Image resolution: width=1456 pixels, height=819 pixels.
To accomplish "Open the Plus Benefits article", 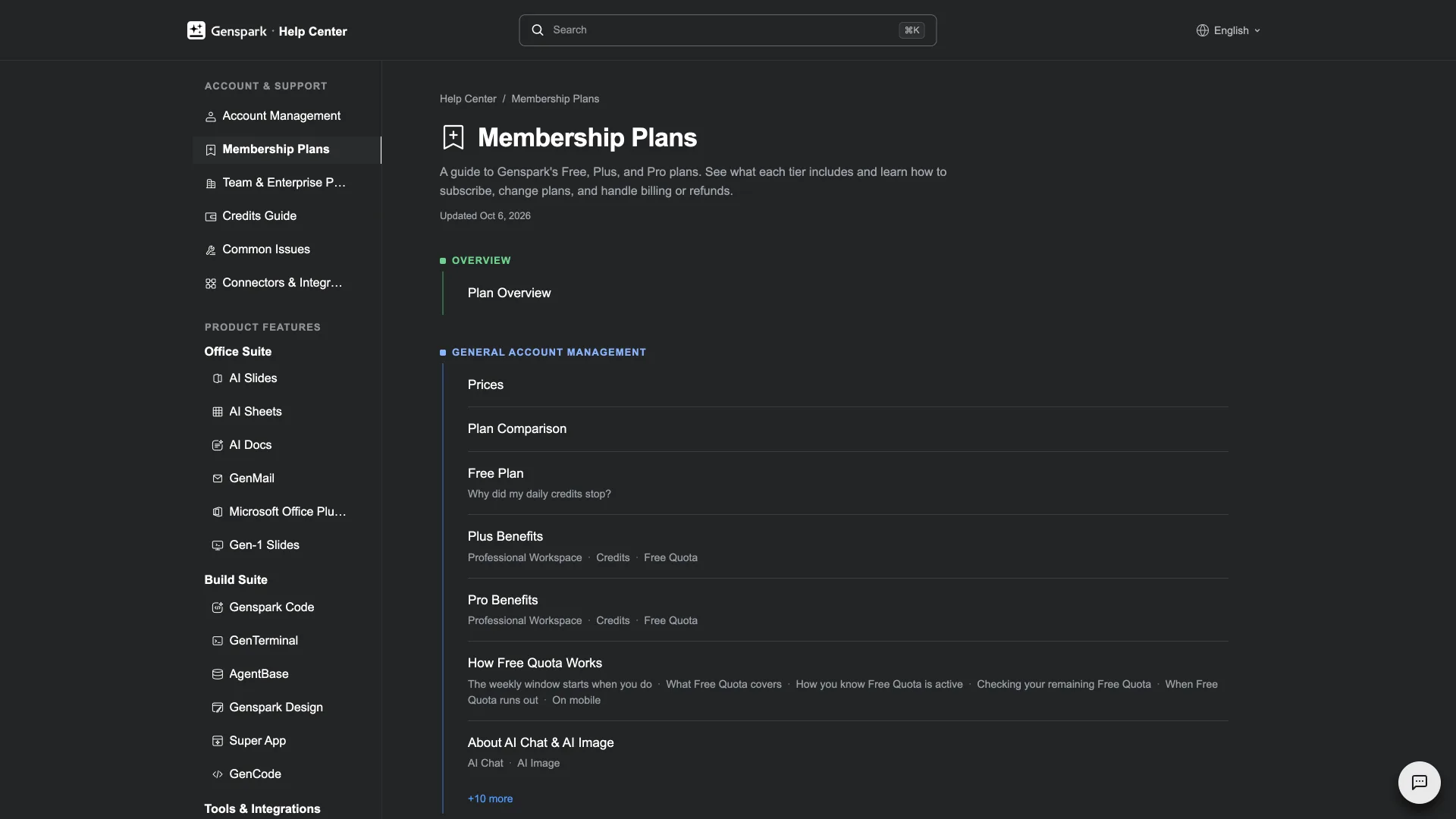I will tap(505, 536).
